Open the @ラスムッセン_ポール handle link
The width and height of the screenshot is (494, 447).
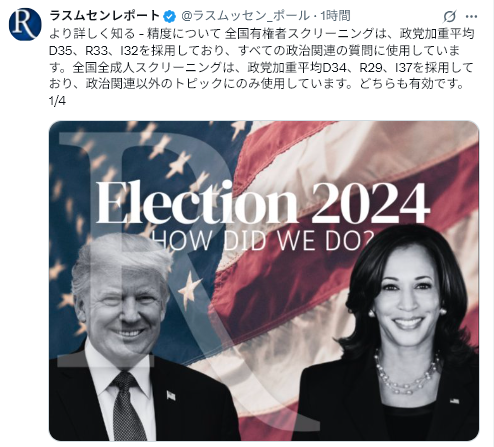click(245, 16)
